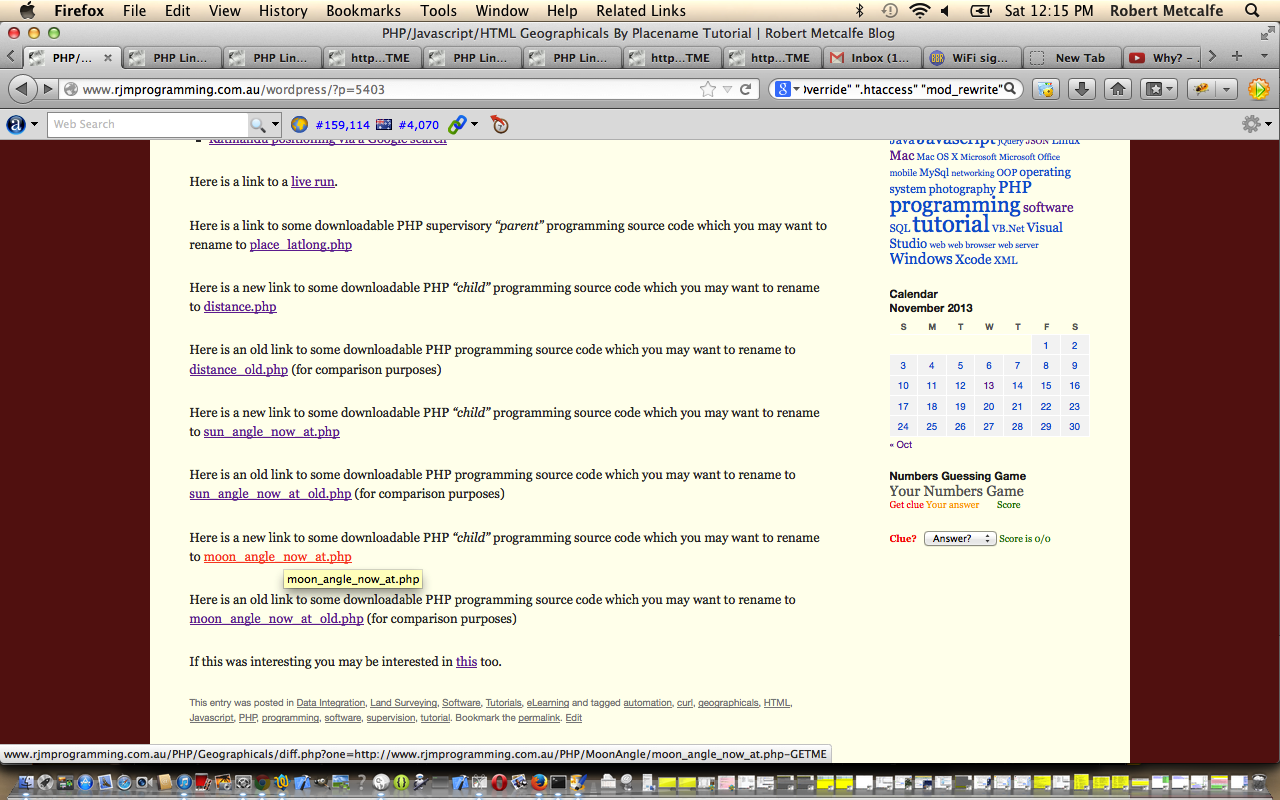This screenshot has width=1280, height=800.
Task: Expand the Alexa logo dropdown arrow
Action: click(34, 124)
